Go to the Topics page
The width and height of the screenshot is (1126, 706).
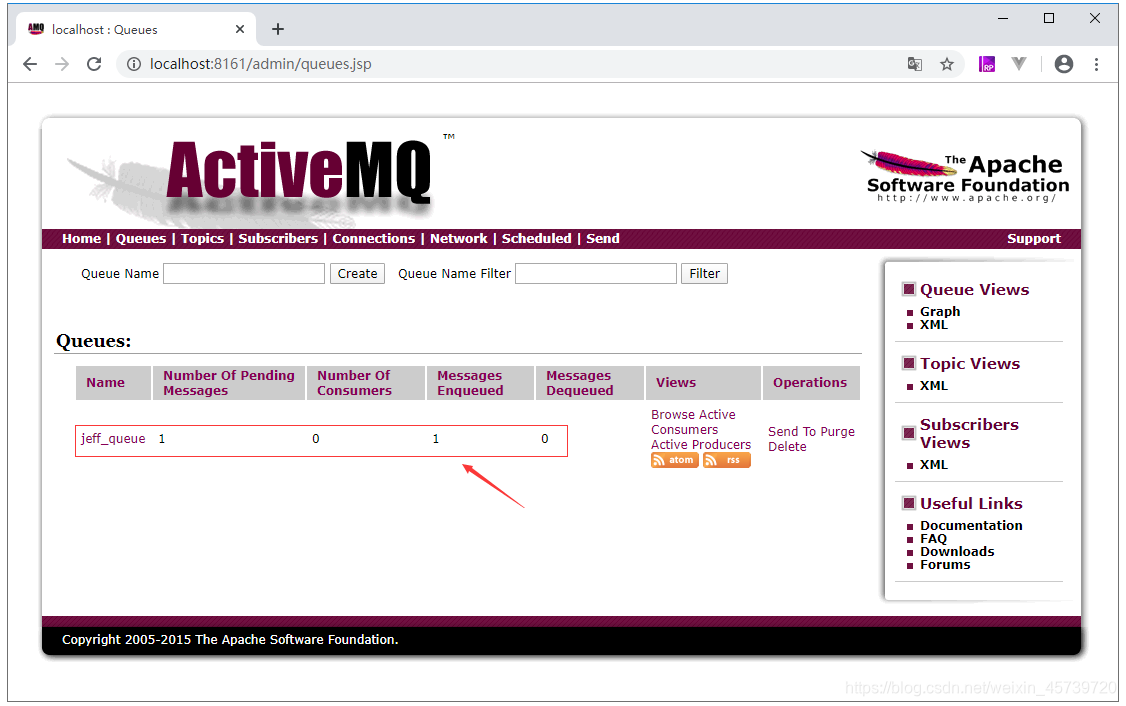tap(202, 238)
